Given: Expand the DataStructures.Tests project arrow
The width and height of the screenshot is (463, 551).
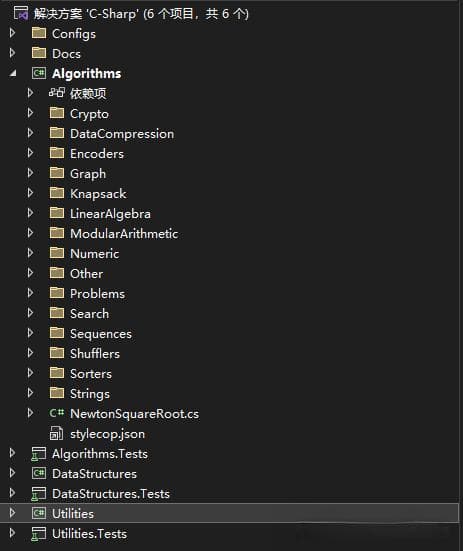Looking at the screenshot, I should (12, 493).
